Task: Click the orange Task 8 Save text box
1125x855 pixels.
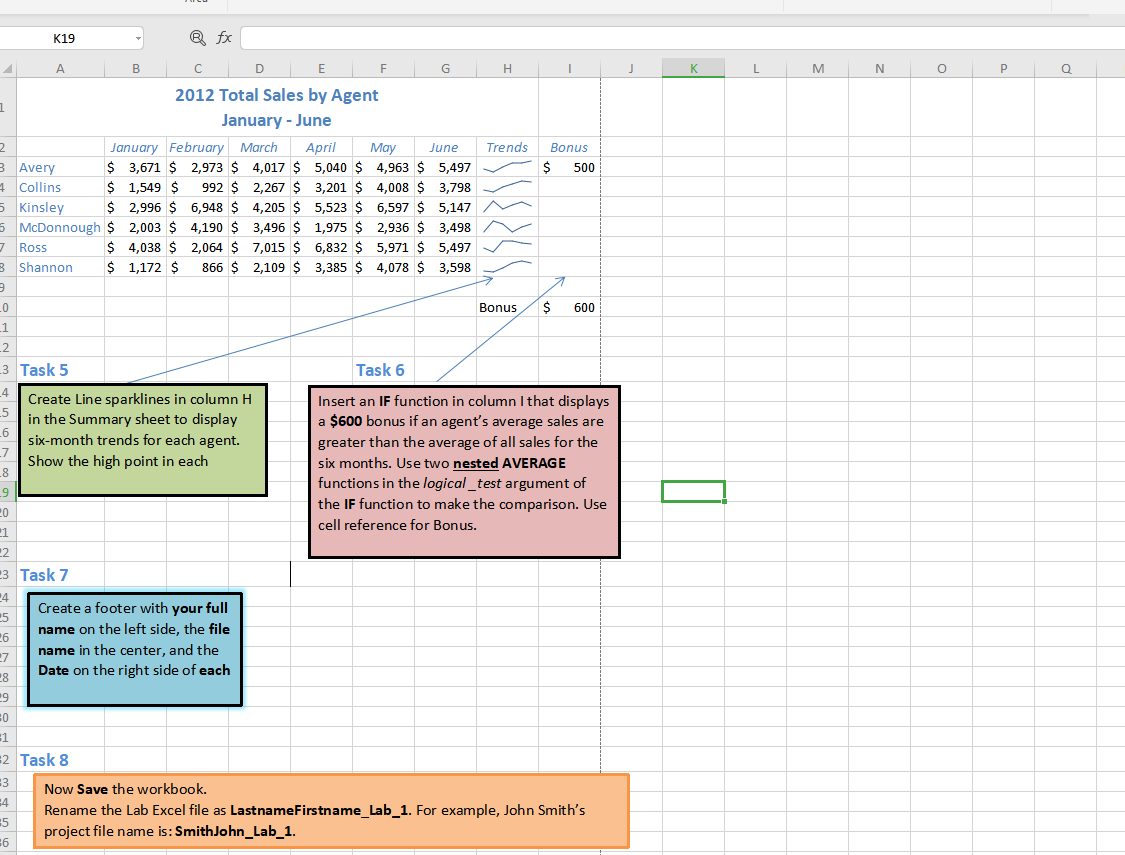Action: click(331, 810)
